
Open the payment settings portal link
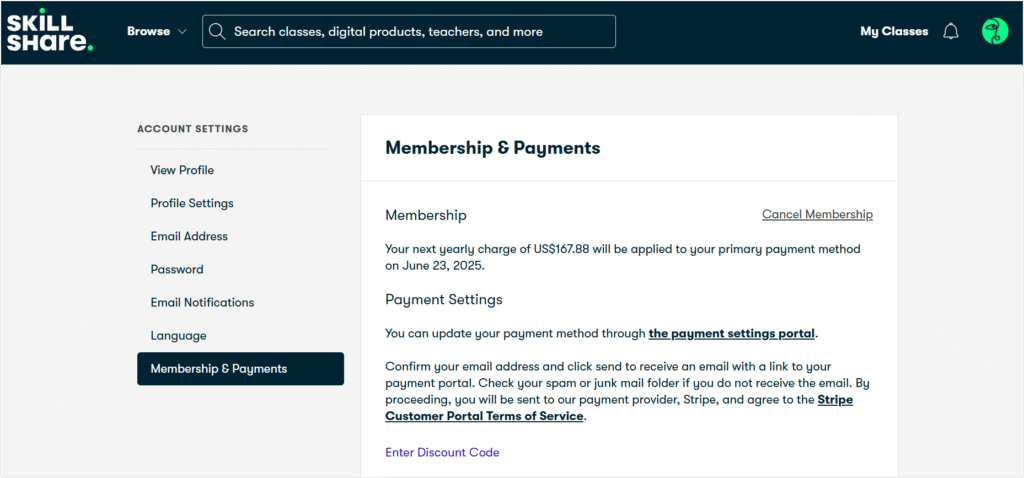(732, 333)
